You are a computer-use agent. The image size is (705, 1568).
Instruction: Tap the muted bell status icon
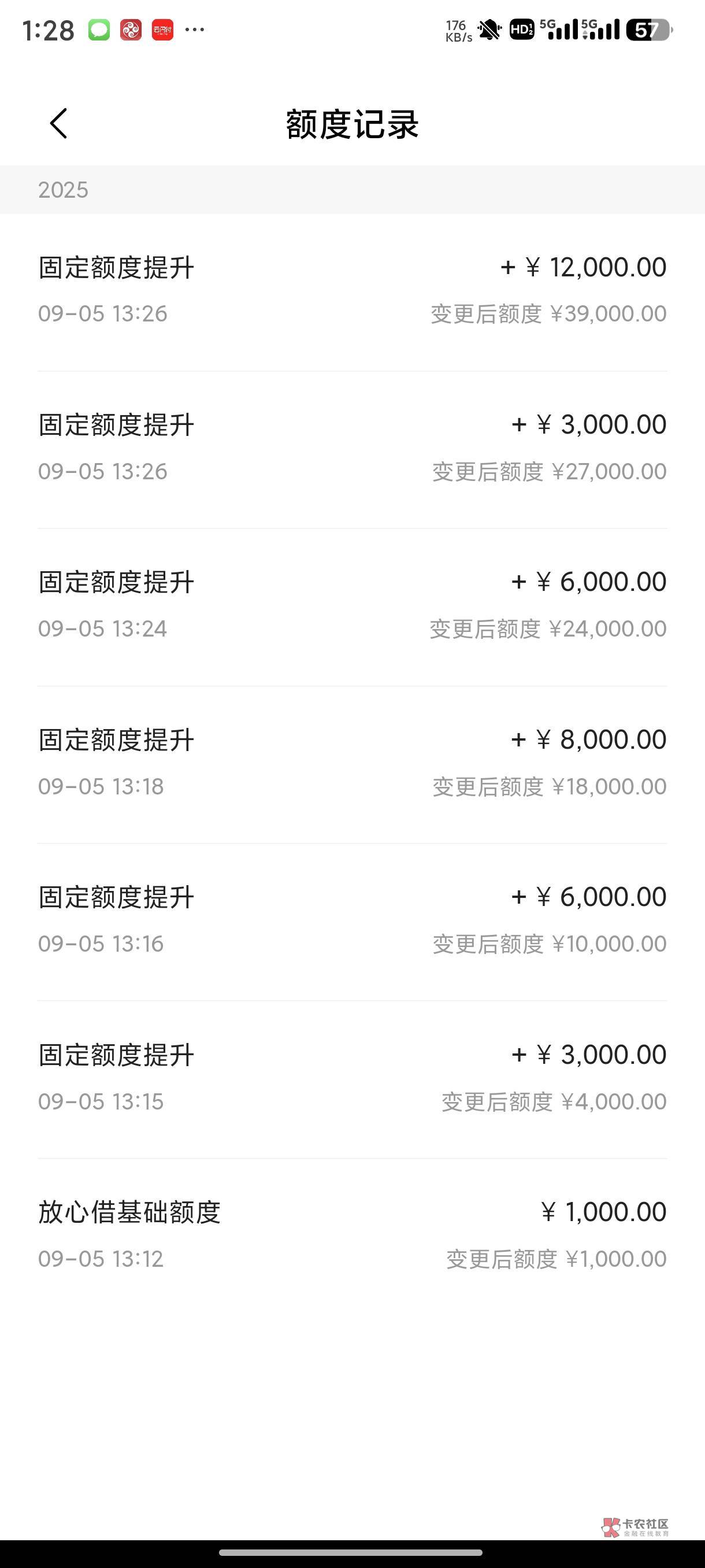(489, 30)
